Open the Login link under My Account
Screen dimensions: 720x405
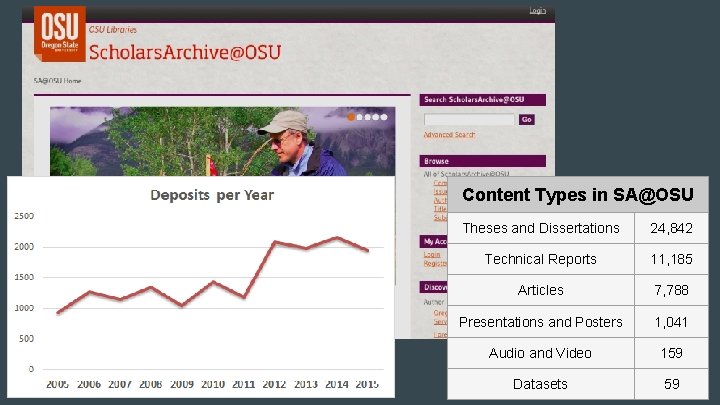(432, 254)
